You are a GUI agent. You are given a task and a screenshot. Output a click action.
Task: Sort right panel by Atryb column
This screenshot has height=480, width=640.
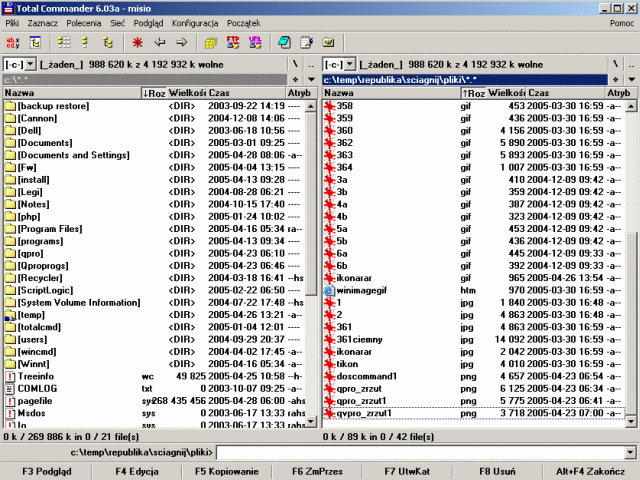[620, 93]
